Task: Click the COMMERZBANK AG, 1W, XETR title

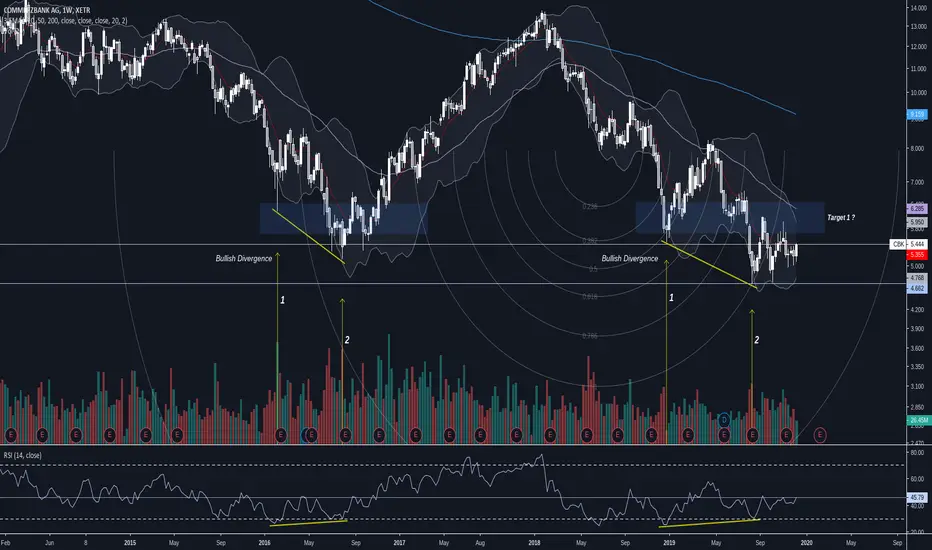Action: (x=47, y=10)
